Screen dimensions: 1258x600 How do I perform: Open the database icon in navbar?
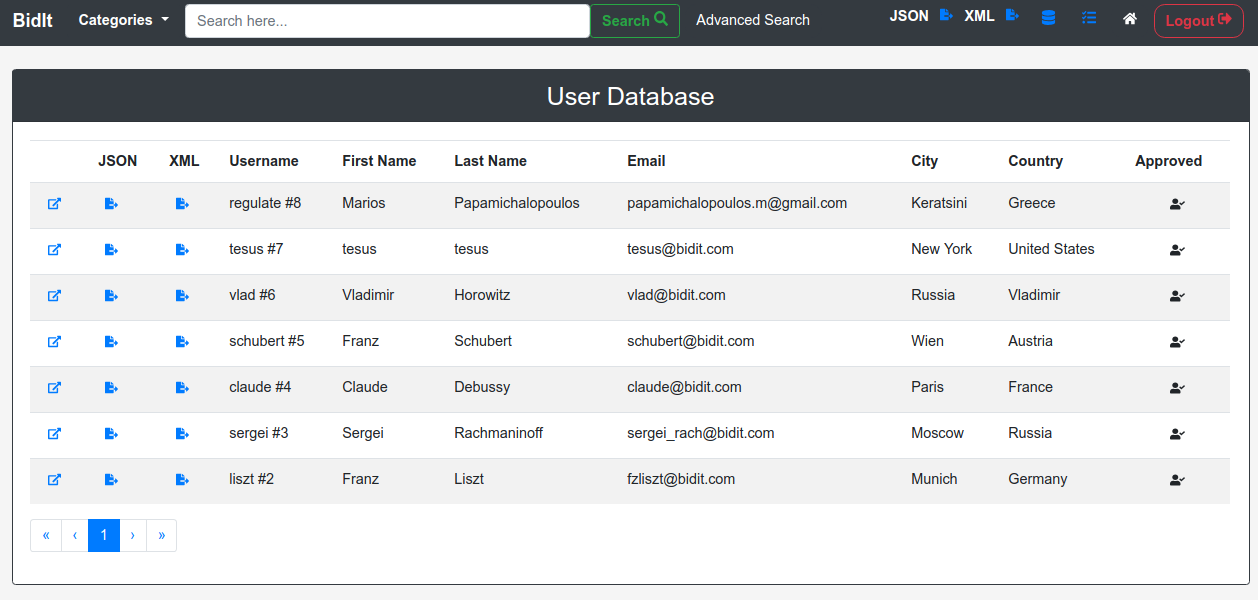coord(1048,18)
